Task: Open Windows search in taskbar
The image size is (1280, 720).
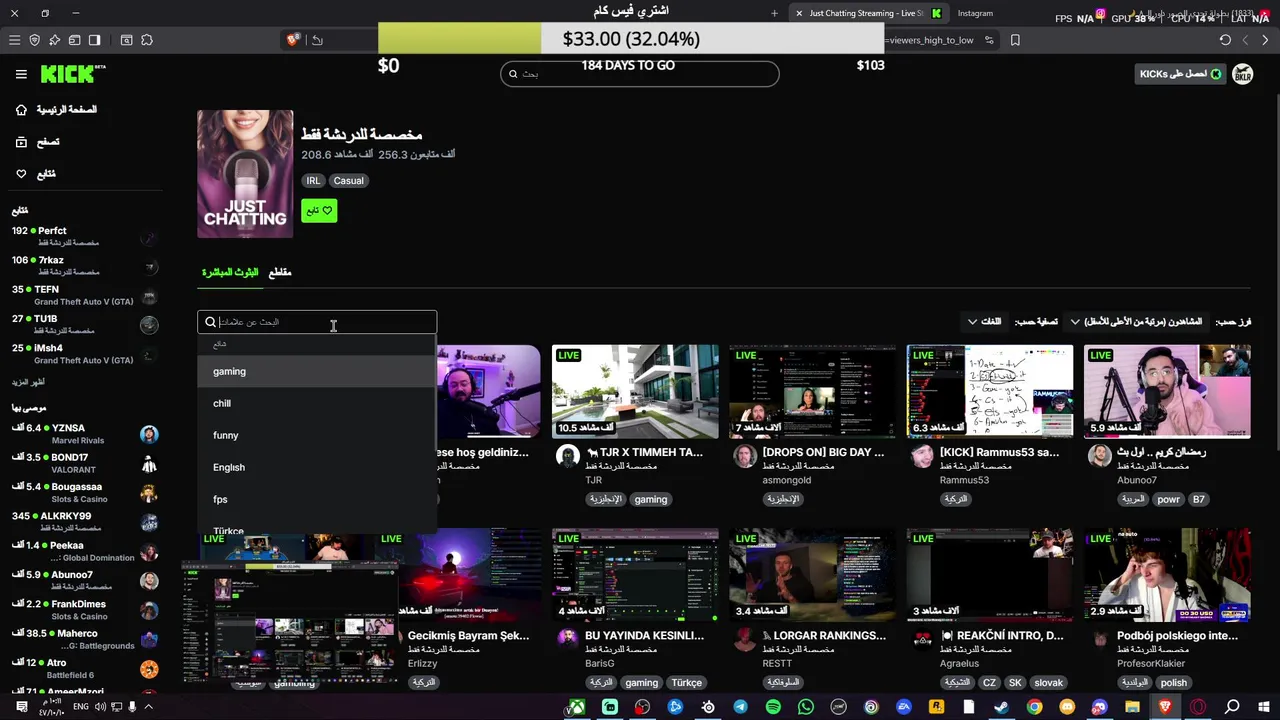Action: click(1232, 707)
